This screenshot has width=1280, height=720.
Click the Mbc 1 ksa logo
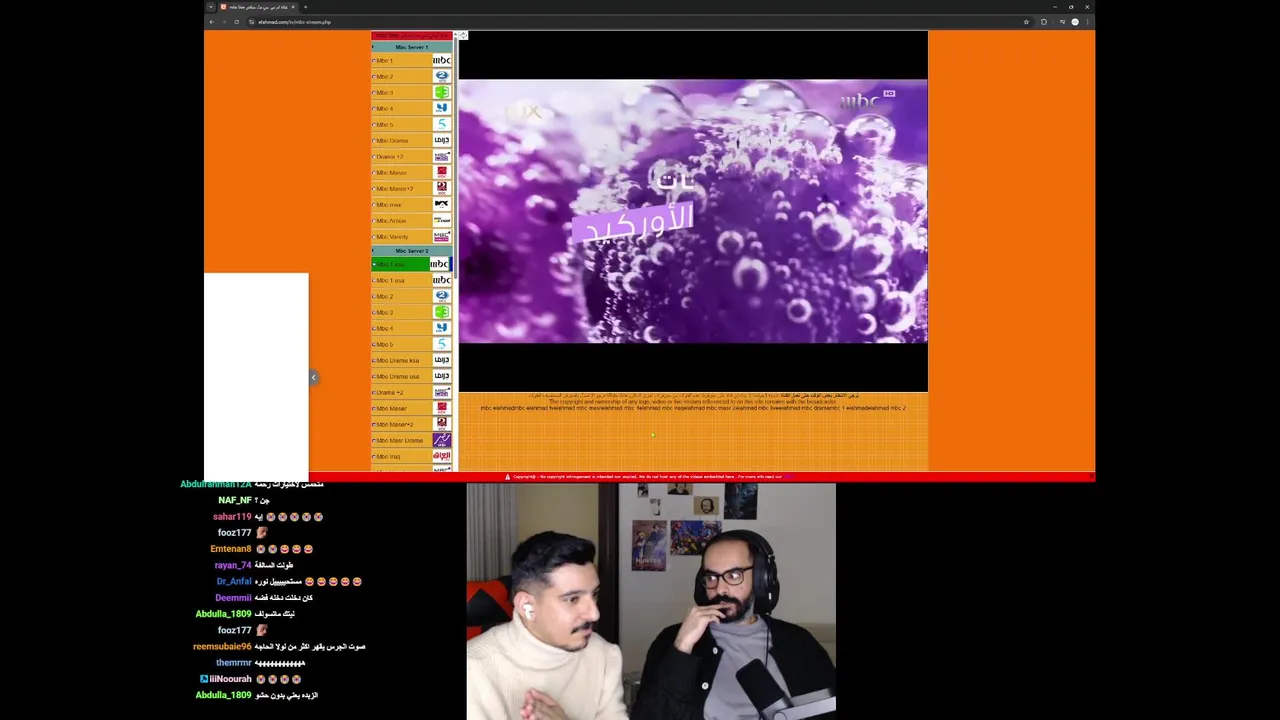(439, 264)
